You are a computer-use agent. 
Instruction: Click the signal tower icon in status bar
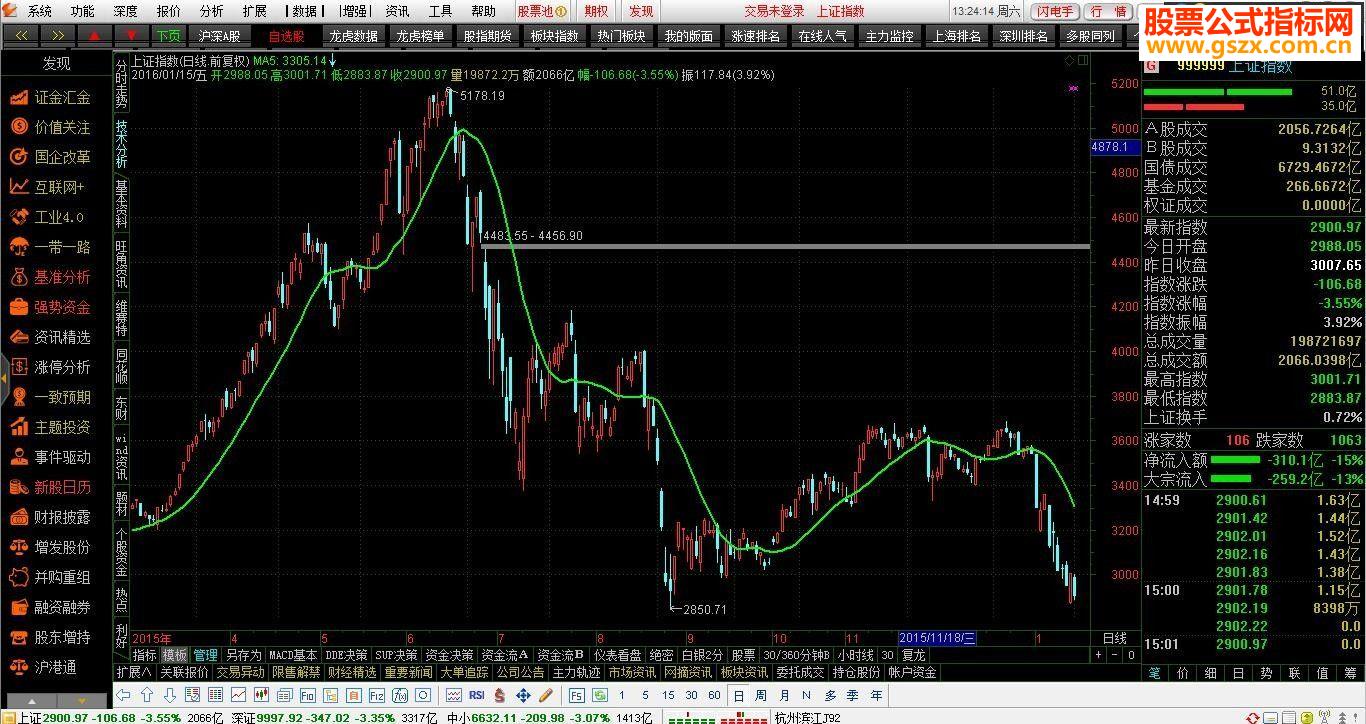[x=1324, y=716]
